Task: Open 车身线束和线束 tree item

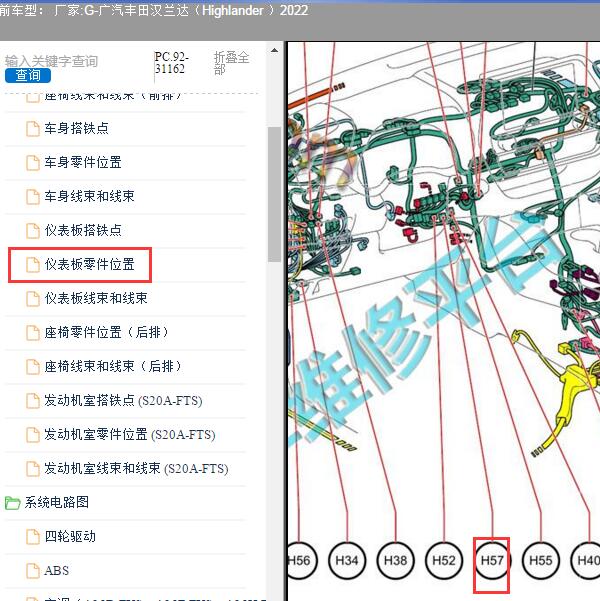Action: (89, 196)
